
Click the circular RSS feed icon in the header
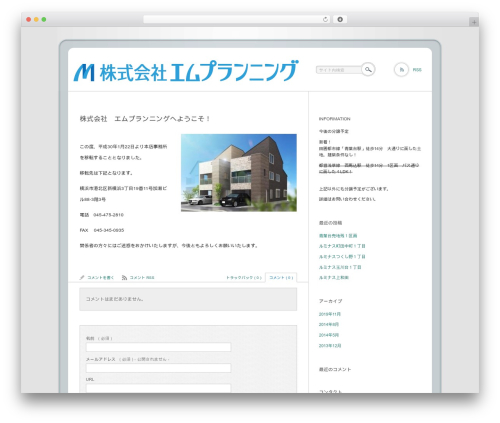401,70
